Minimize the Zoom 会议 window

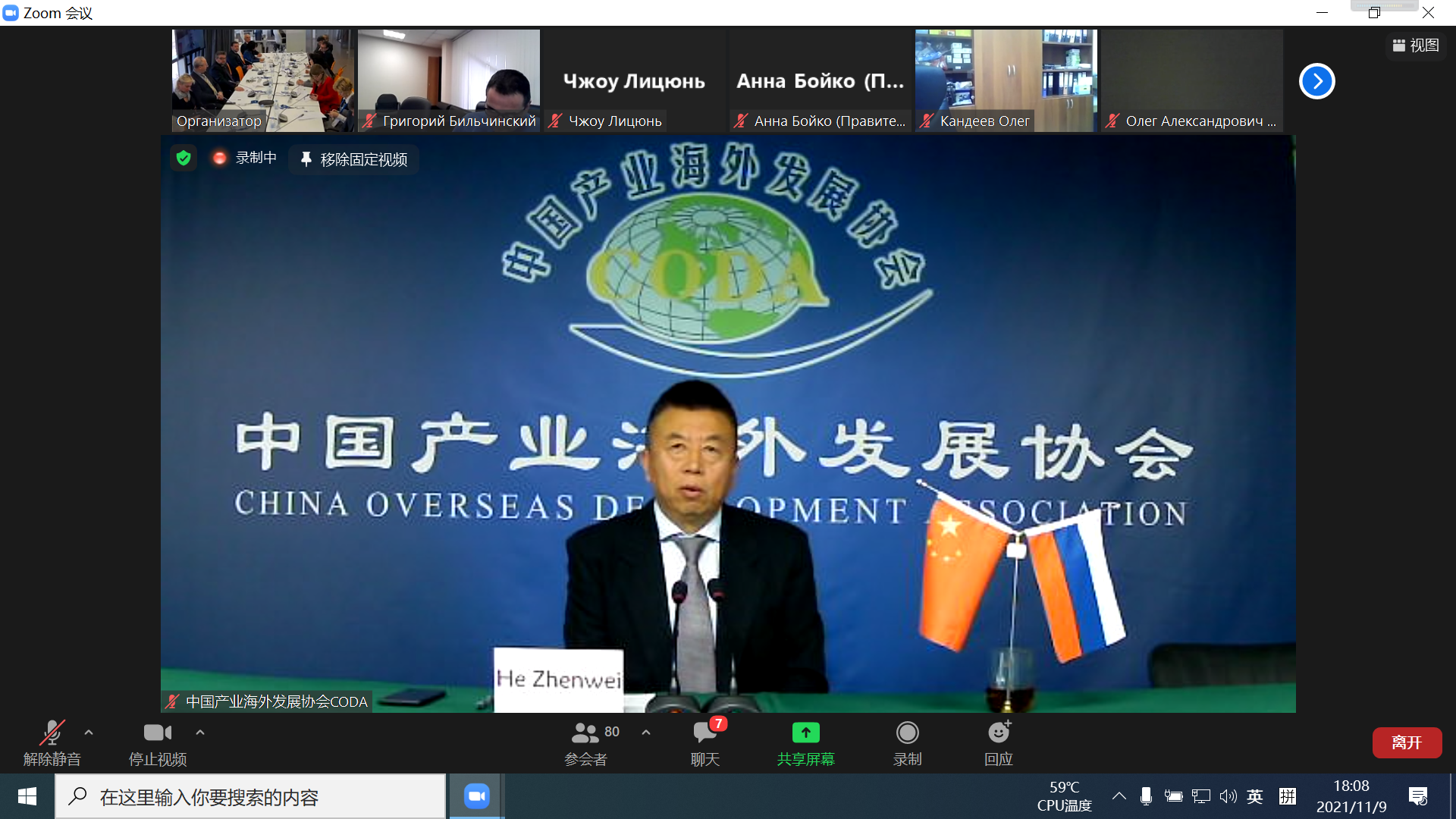coord(1322,13)
